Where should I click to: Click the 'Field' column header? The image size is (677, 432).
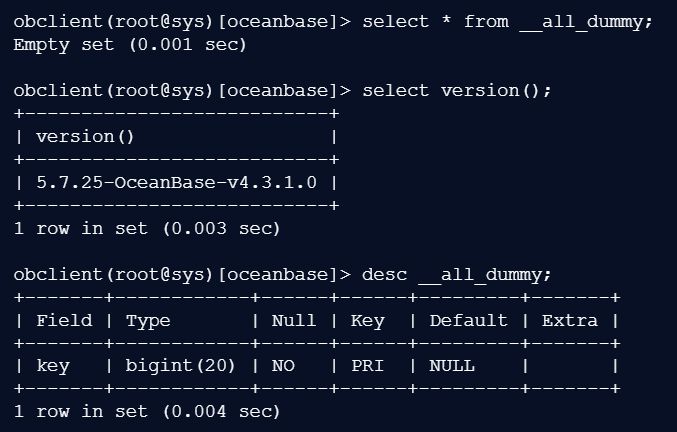(x=64, y=320)
